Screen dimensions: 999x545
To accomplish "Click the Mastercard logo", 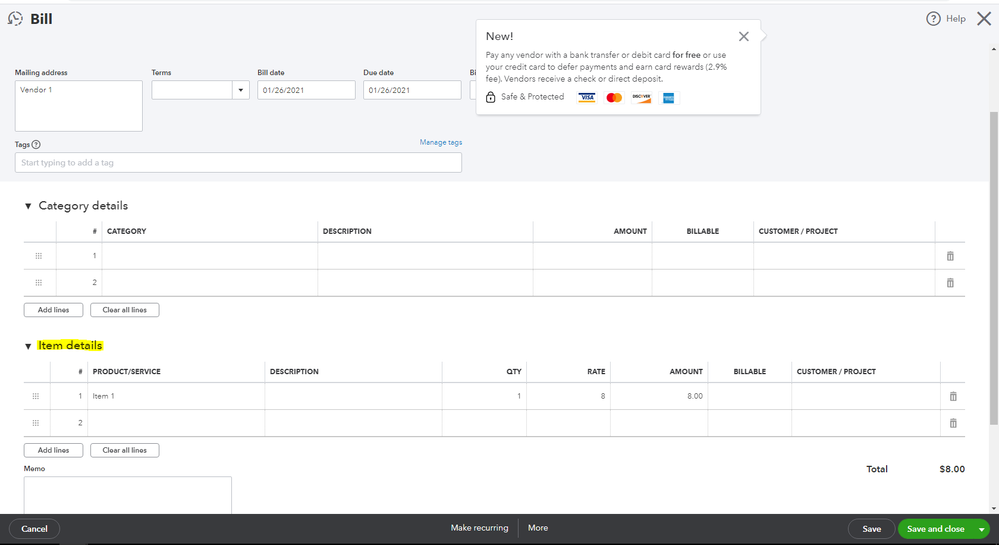I will pyautogui.click(x=614, y=98).
